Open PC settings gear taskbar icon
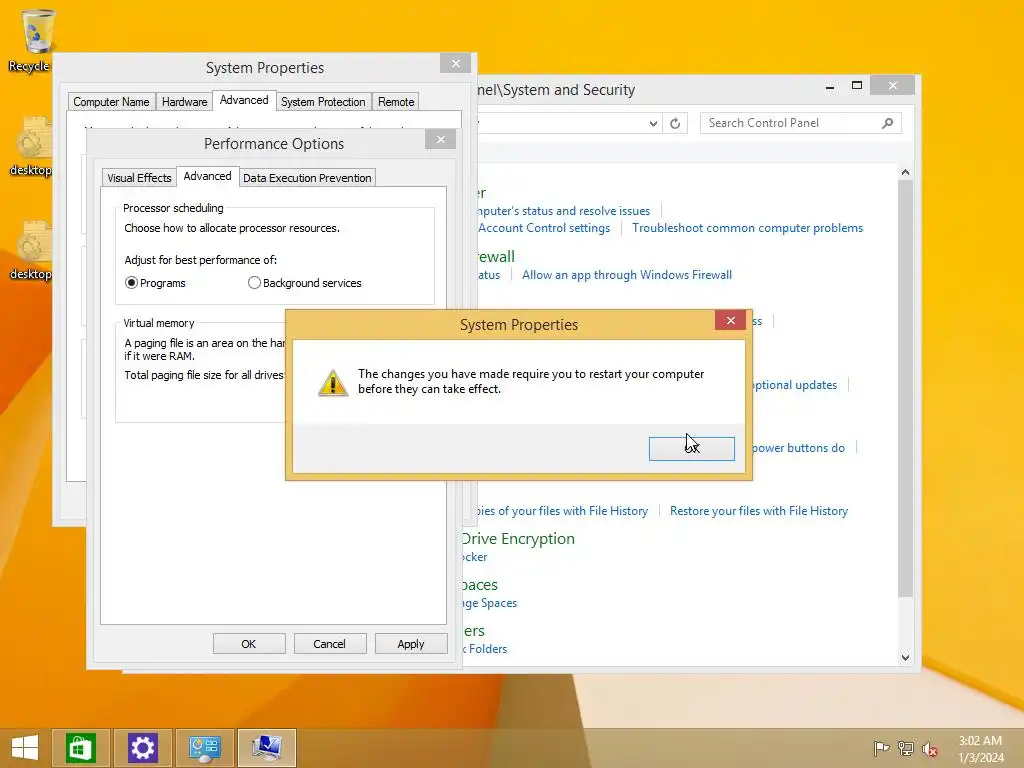 coord(143,748)
